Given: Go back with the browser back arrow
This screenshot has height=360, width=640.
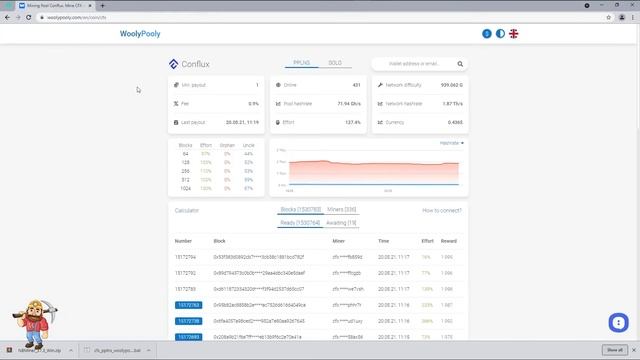Looking at the screenshot, I should tap(7, 18).
